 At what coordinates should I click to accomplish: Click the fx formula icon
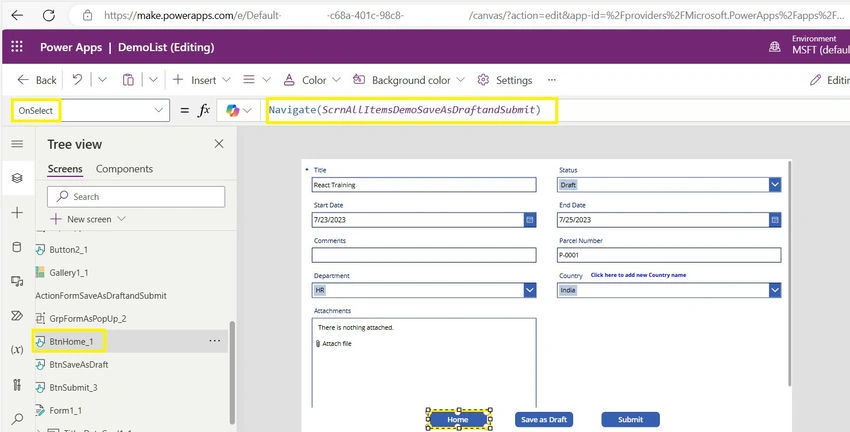pyautogui.click(x=203, y=110)
